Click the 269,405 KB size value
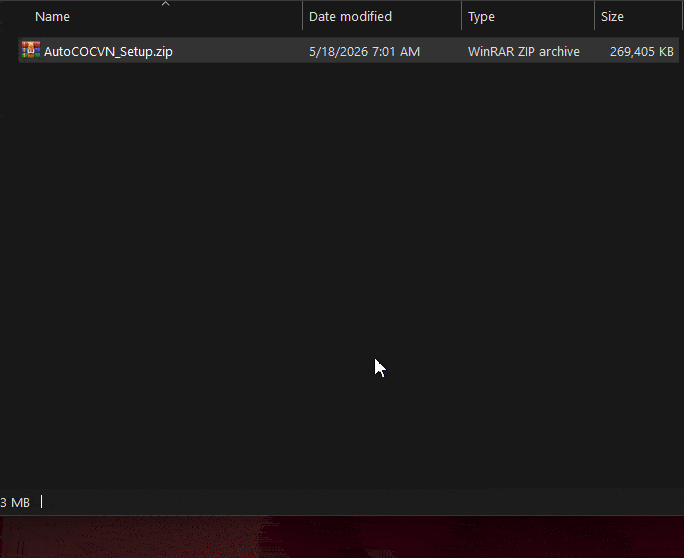Viewport: 684px width, 558px height. click(642, 51)
